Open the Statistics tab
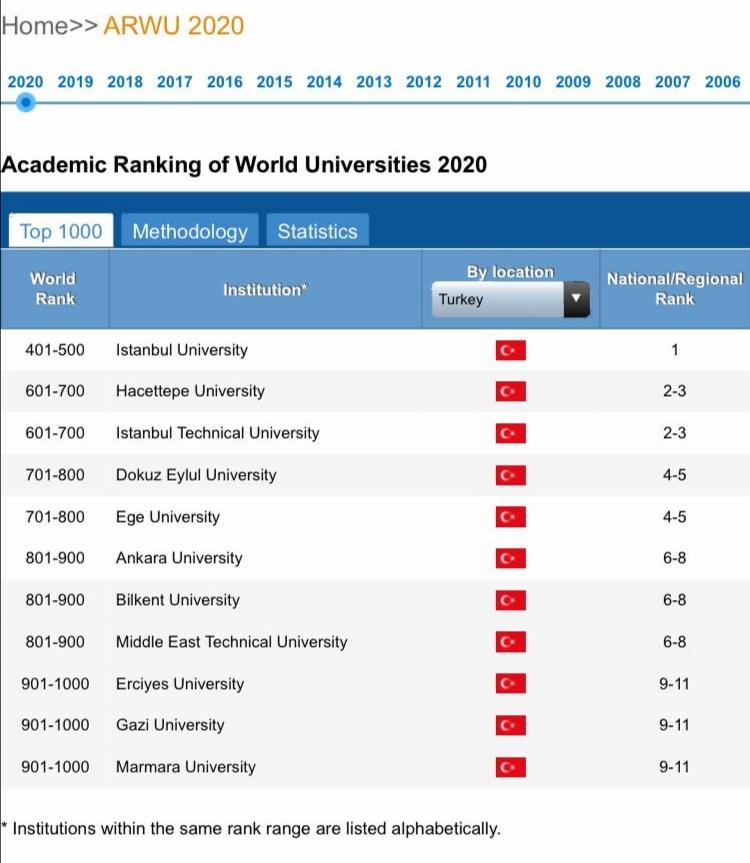The width and height of the screenshot is (750, 863). (317, 231)
